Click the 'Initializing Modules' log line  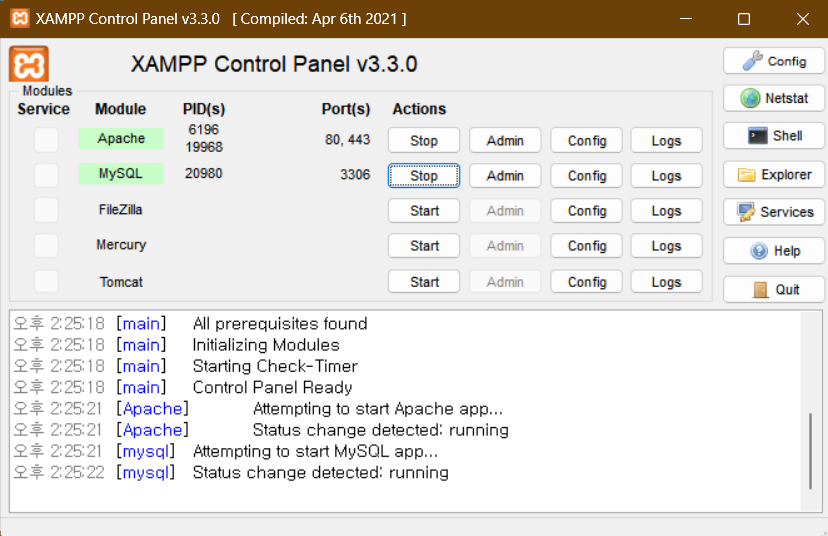pos(266,345)
